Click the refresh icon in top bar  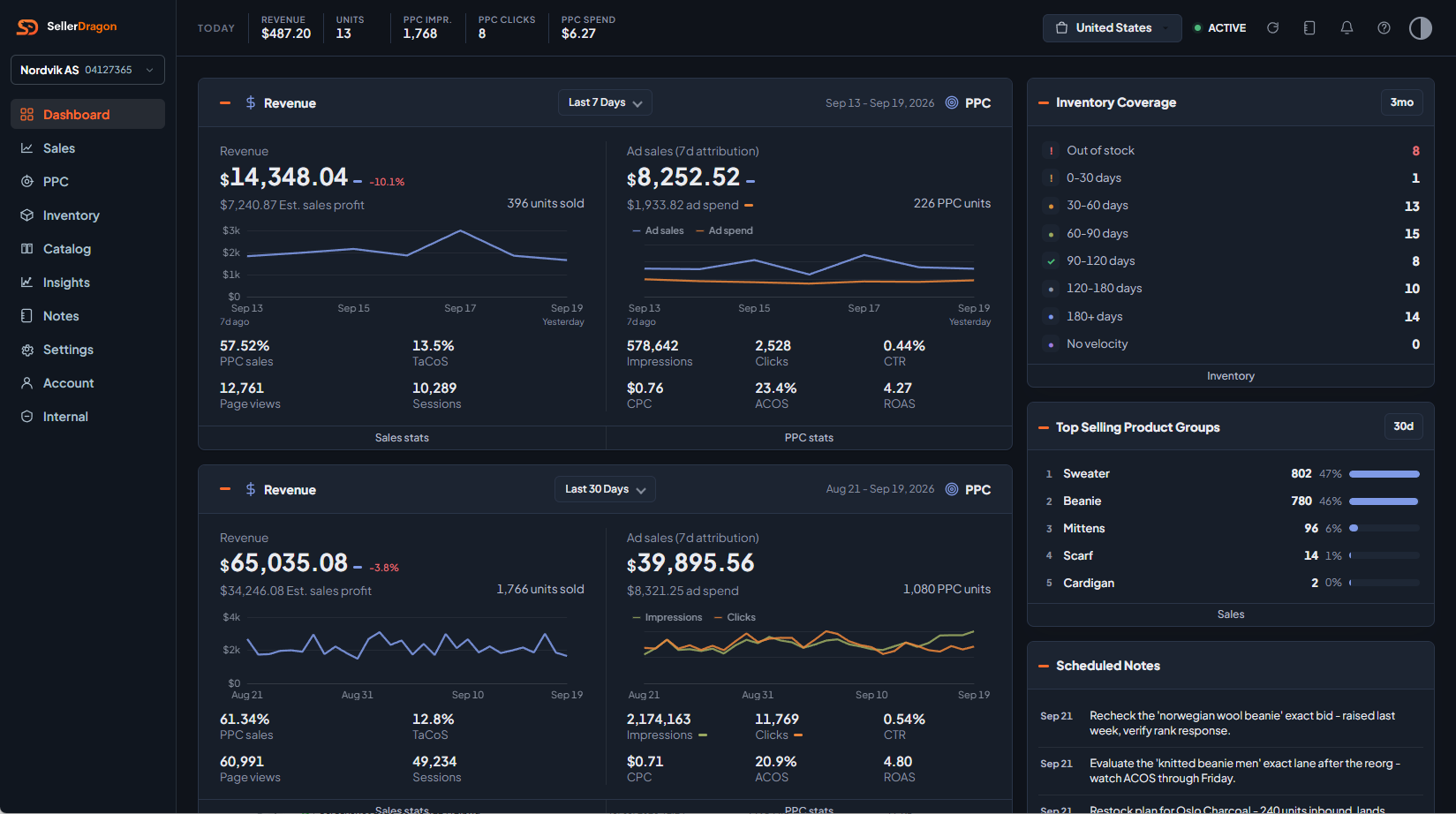coord(1272,27)
